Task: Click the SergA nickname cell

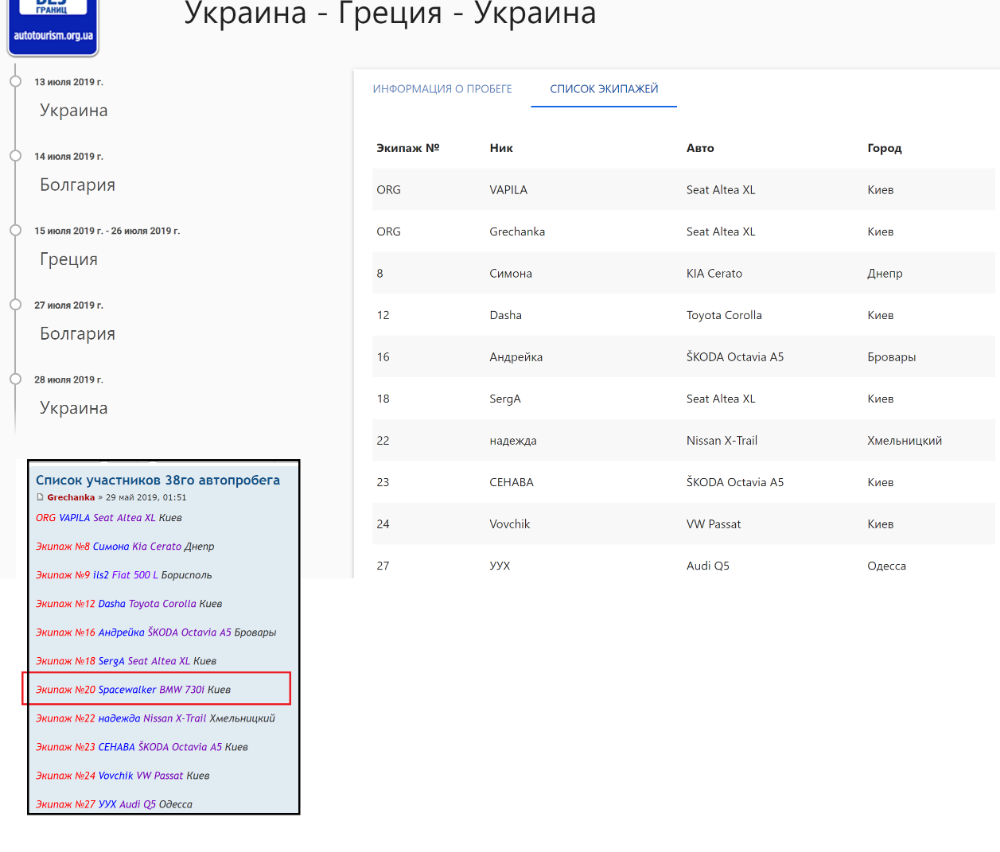Action: point(504,399)
